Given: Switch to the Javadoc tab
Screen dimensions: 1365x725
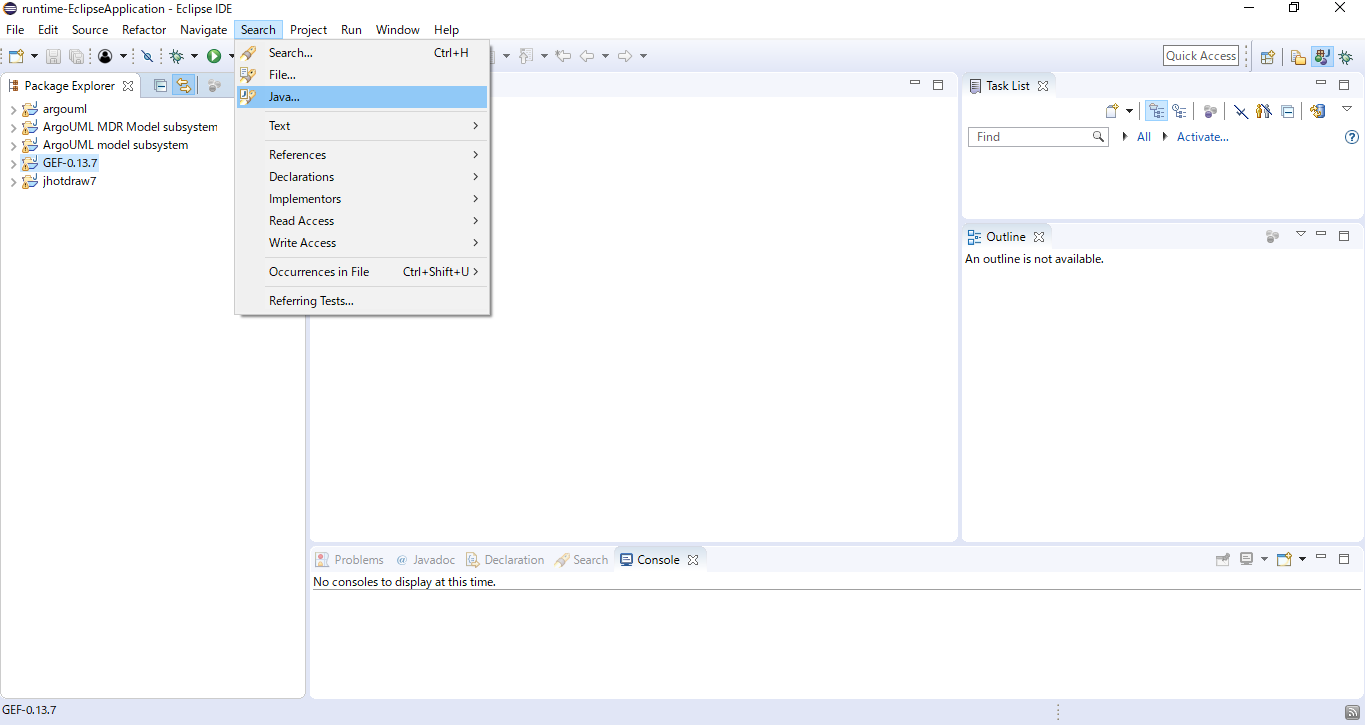Looking at the screenshot, I should [425, 560].
